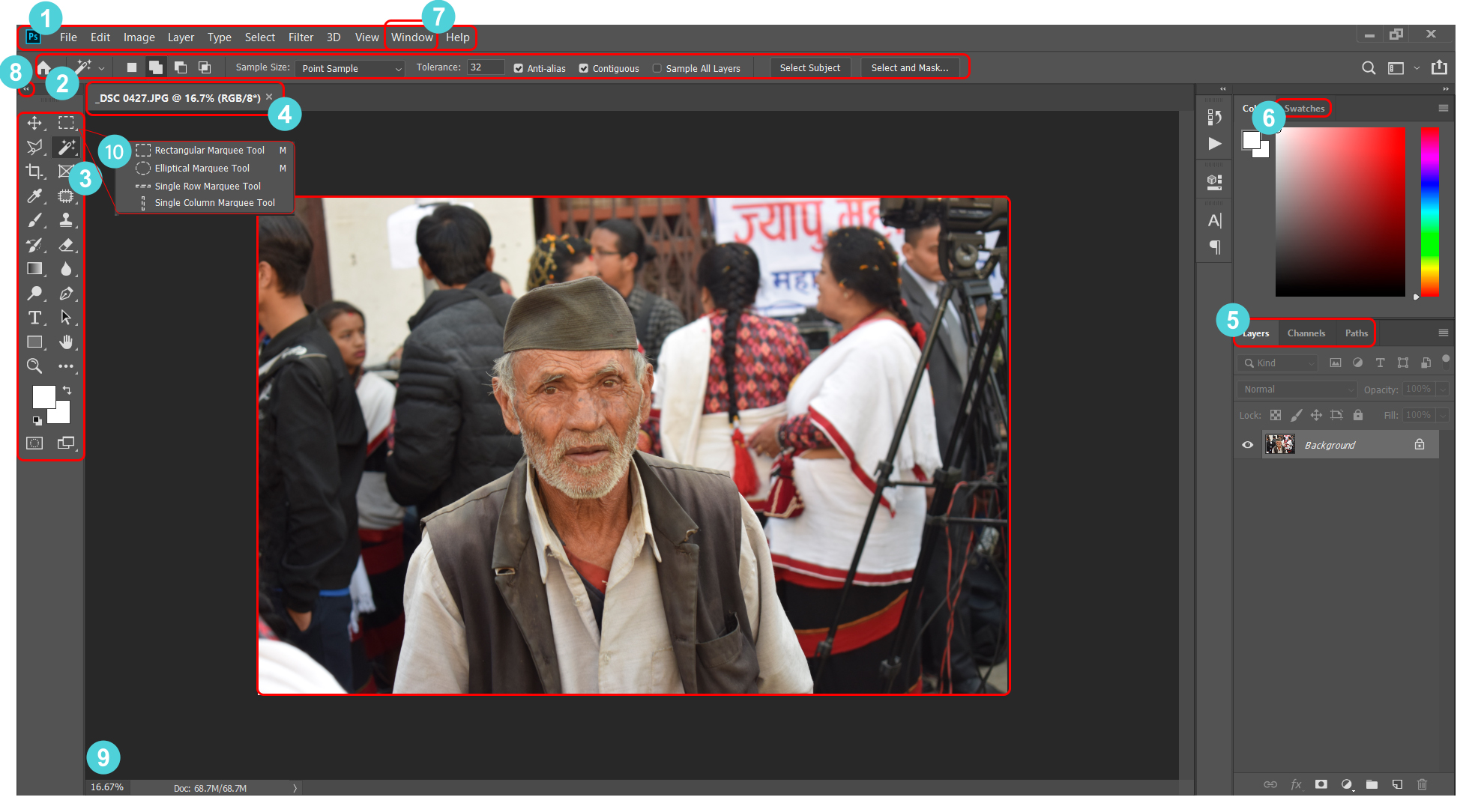Click the Select and Mask button
Screen dimensions: 1472x812
point(909,67)
